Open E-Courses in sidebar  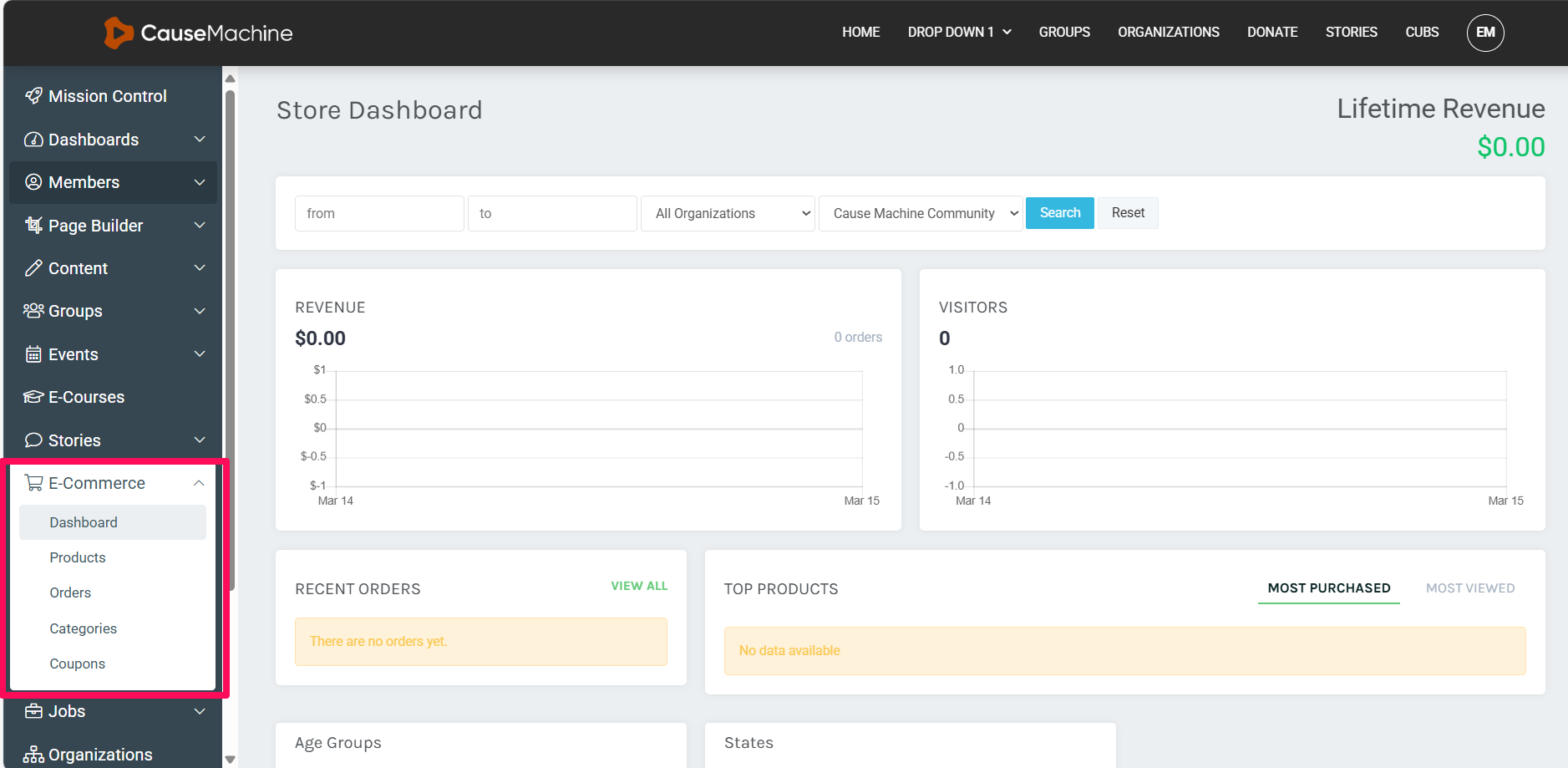86,397
